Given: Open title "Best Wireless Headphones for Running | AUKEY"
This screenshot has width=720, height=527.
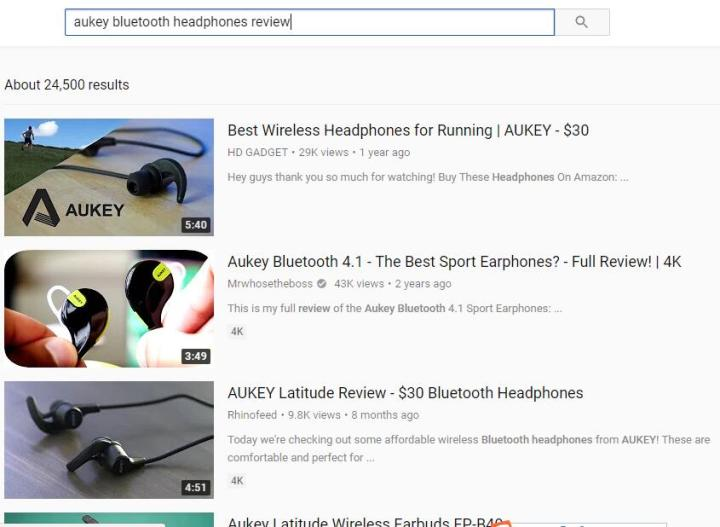Looking at the screenshot, I should (x=408, y=130).
